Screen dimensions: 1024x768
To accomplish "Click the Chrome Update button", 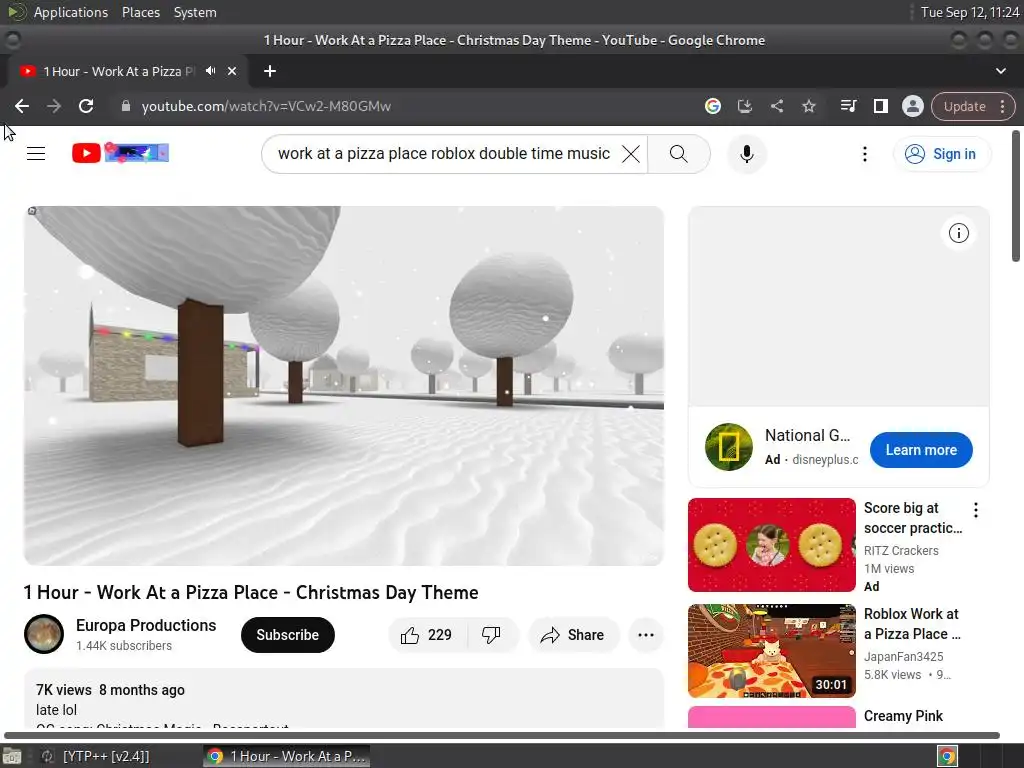I will pos(965,106).
